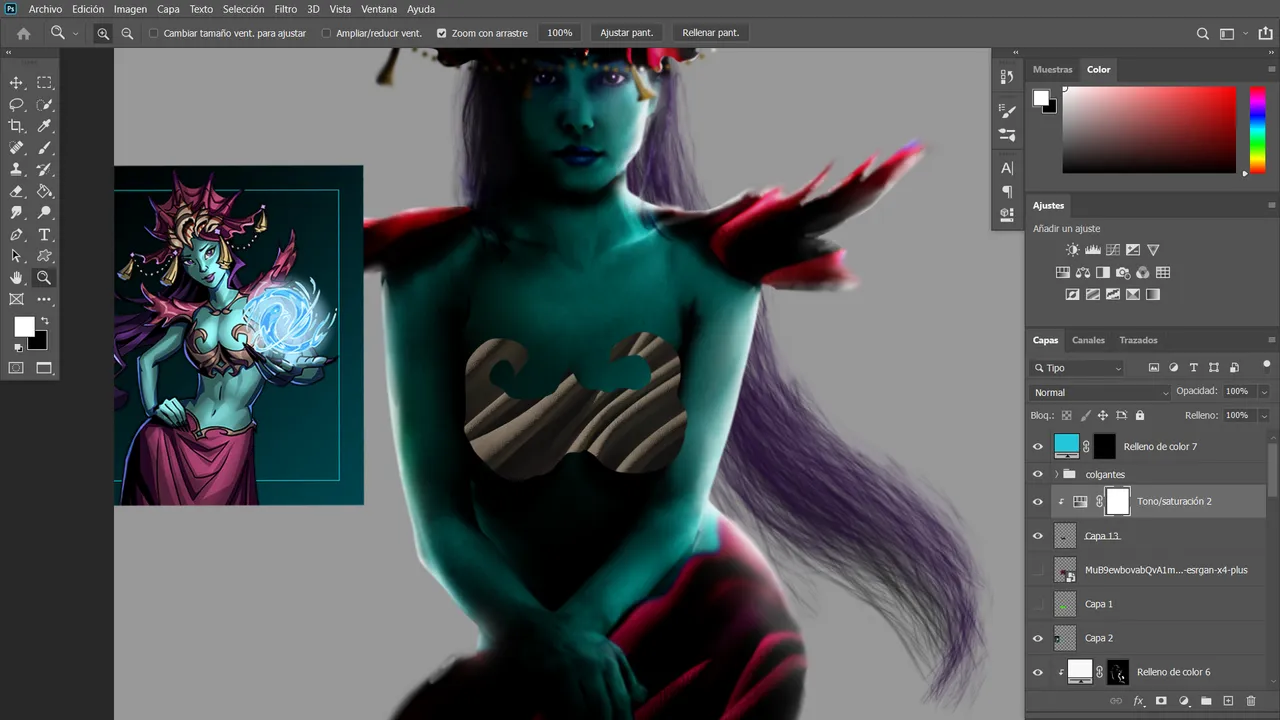Pick the Eyedropper tool
The image size is (1280, 720).
tap(44, 126)
